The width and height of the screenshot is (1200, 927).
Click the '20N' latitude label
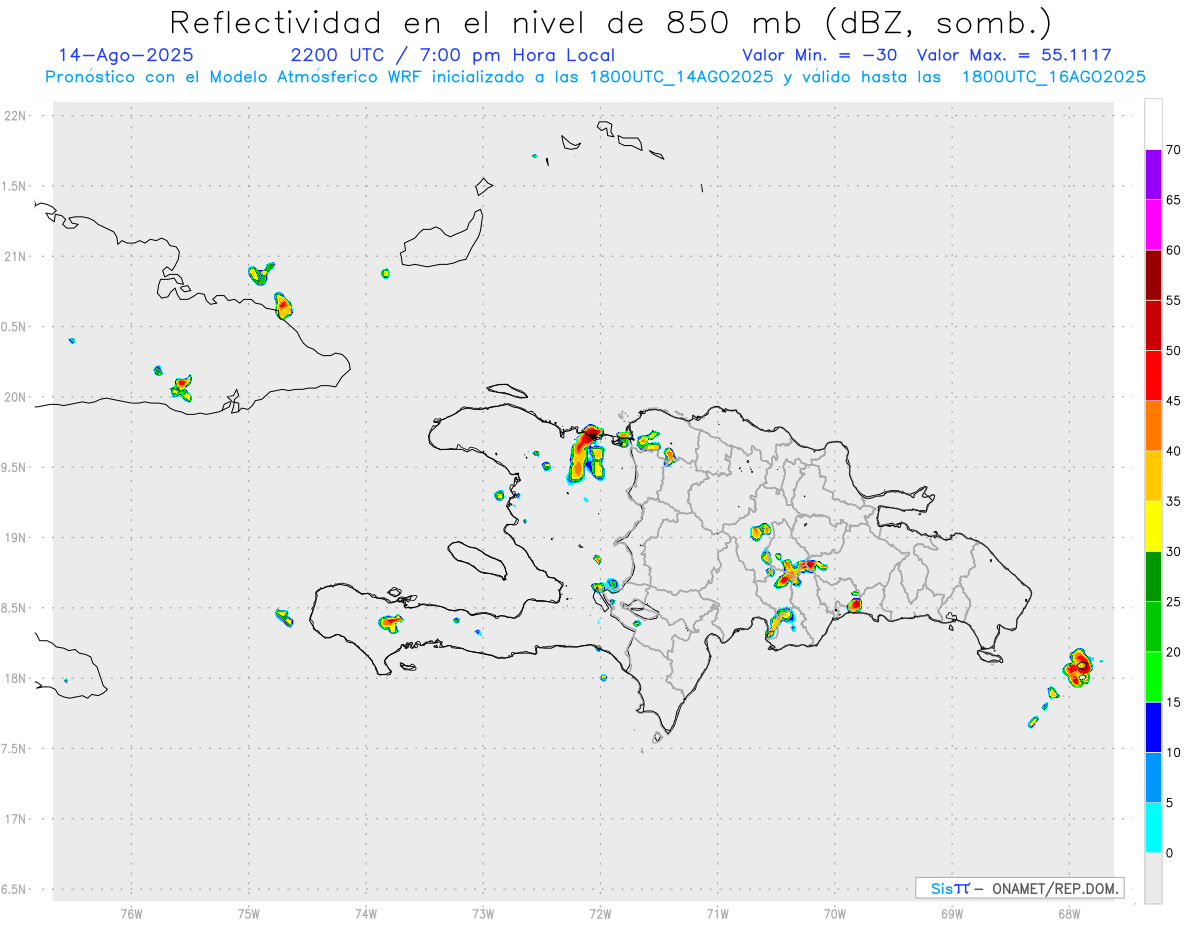click(x=17, y=397)
